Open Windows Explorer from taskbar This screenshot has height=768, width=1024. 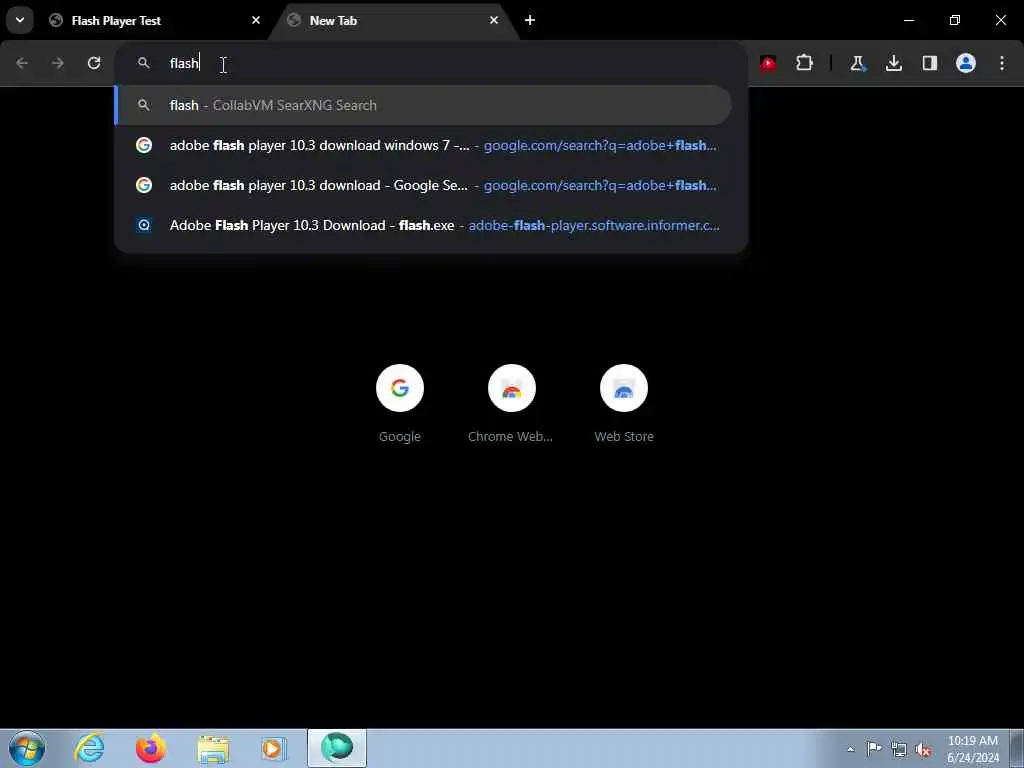pos(213,748)
